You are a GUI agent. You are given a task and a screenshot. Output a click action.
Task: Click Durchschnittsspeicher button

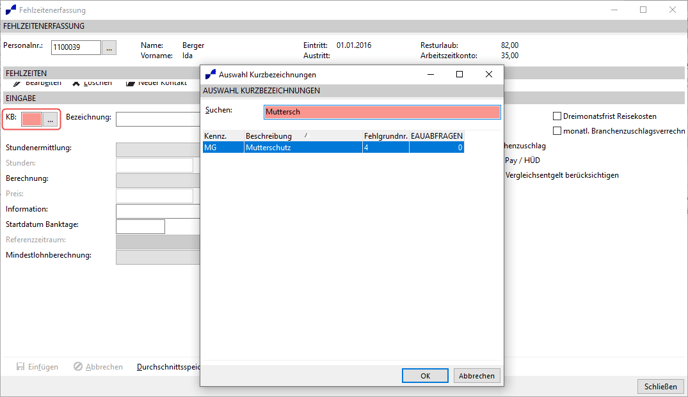click(168, 367)
